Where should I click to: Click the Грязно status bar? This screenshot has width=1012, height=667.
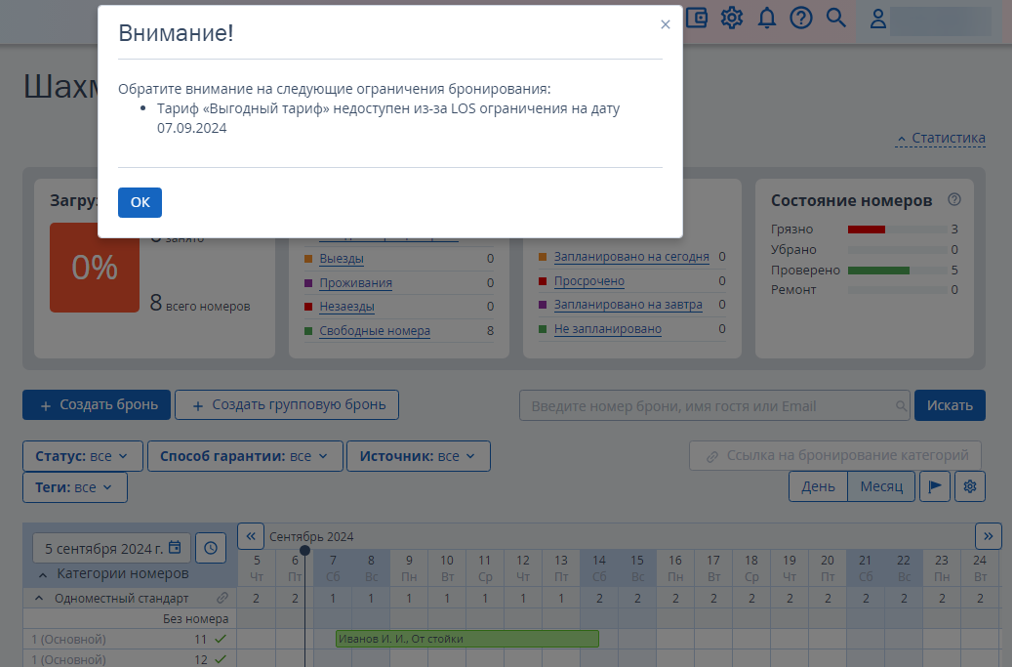pyautogui.click(x=897, y=229)
